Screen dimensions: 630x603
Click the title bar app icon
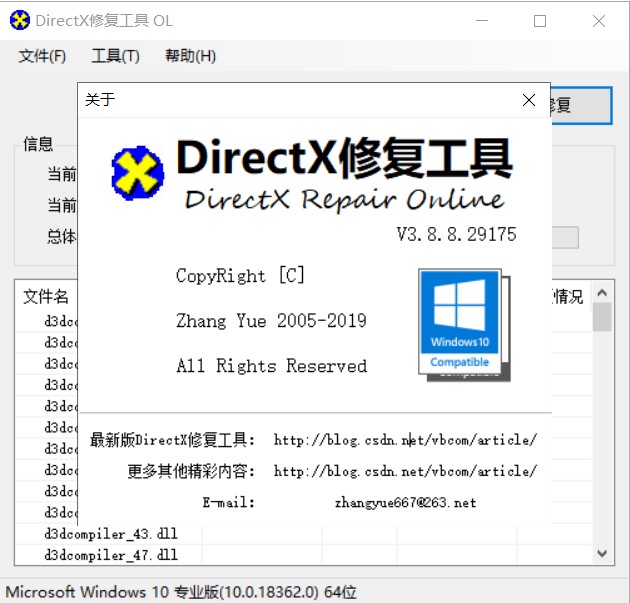(x=19, y=20)
